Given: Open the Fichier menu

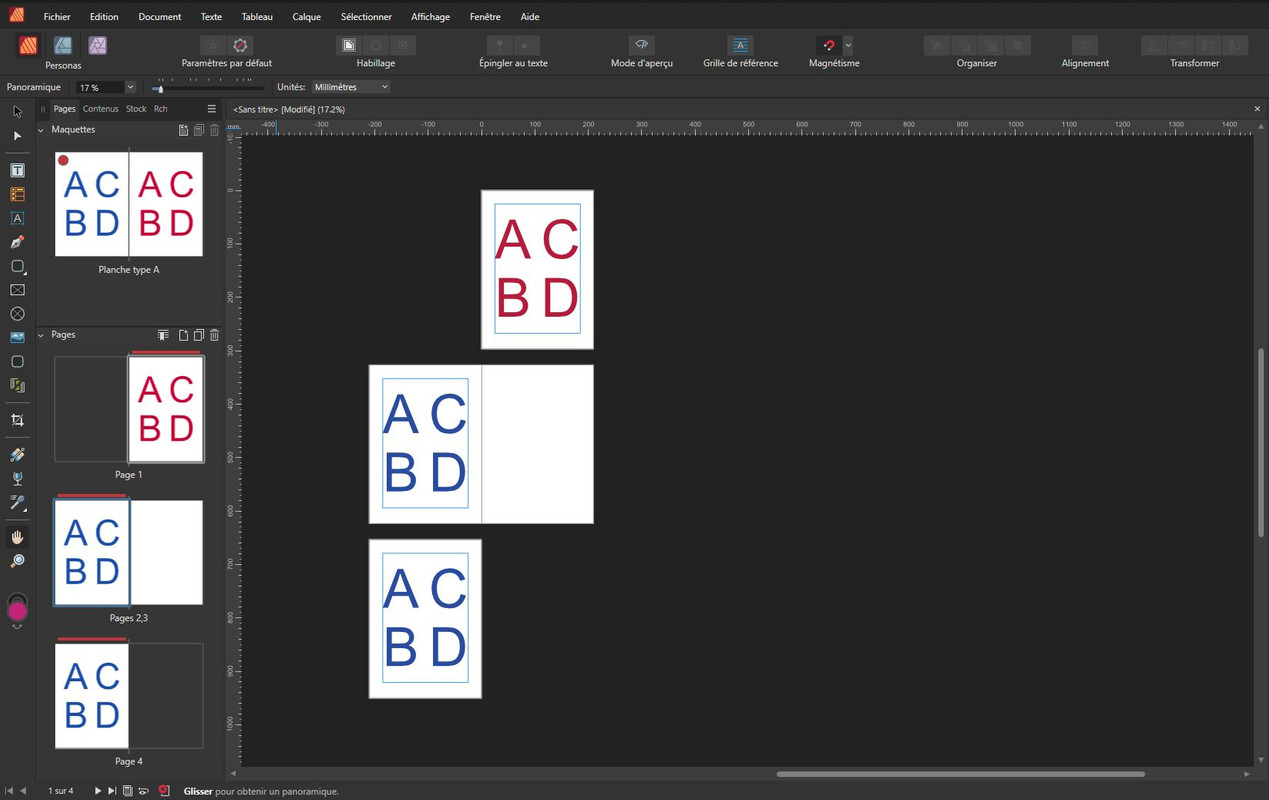Looking at the screenshot, I should (57, 17).
